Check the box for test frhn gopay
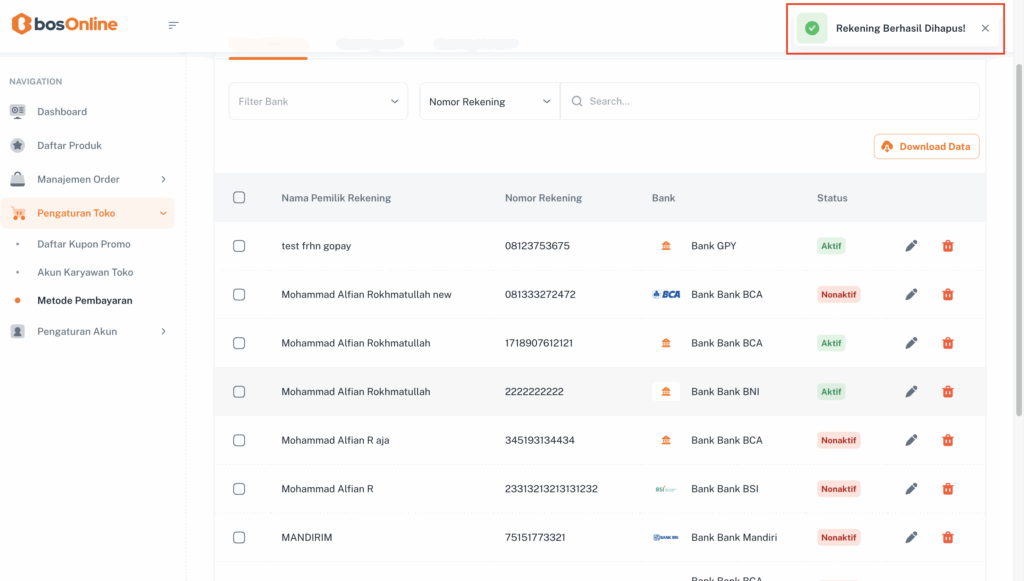The height and width of the screenshot is (581, 1024). [239, 246]
